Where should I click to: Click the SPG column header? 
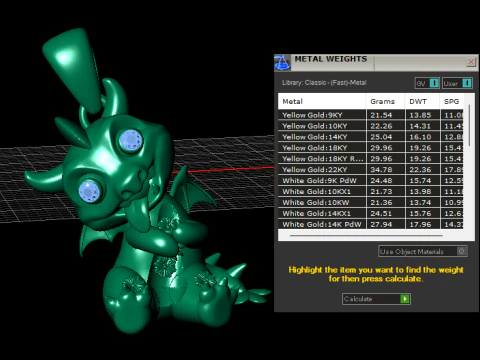pyautogui.click(x=452, y=101)
